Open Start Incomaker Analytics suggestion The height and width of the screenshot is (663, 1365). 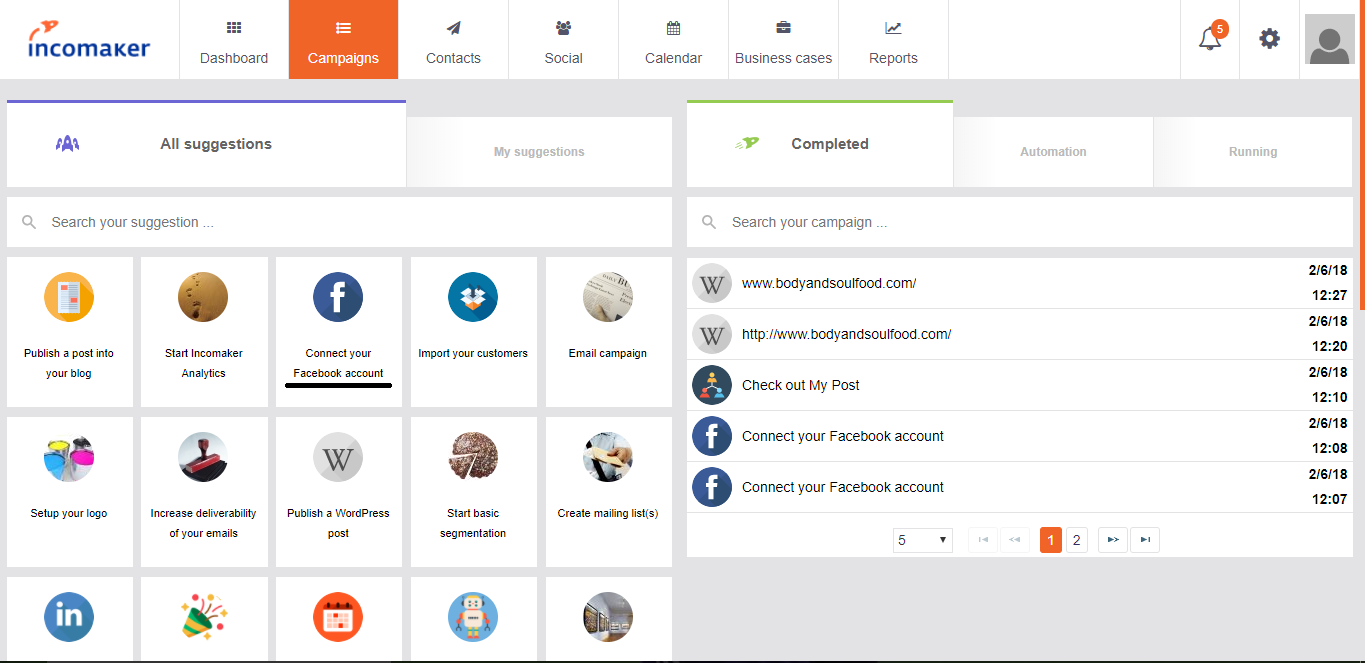(x=204, y=332)
